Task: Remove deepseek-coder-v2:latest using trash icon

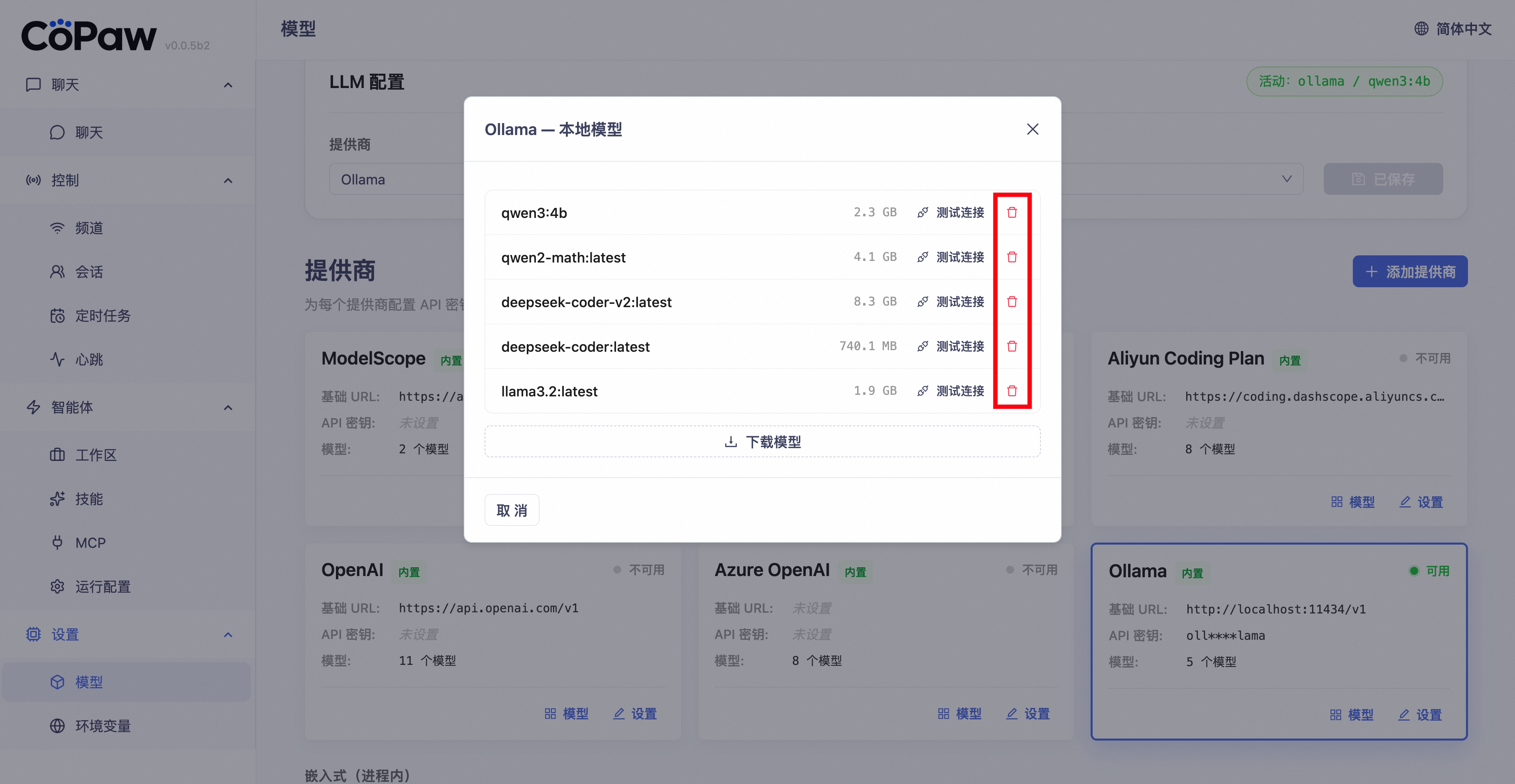Action: [x=1012, y=302]
